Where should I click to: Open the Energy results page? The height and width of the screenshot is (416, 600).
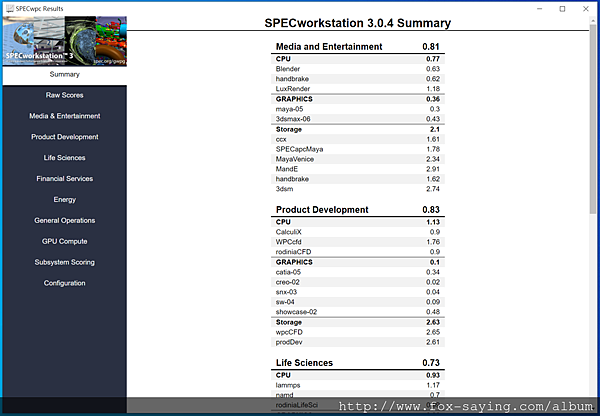64,199
